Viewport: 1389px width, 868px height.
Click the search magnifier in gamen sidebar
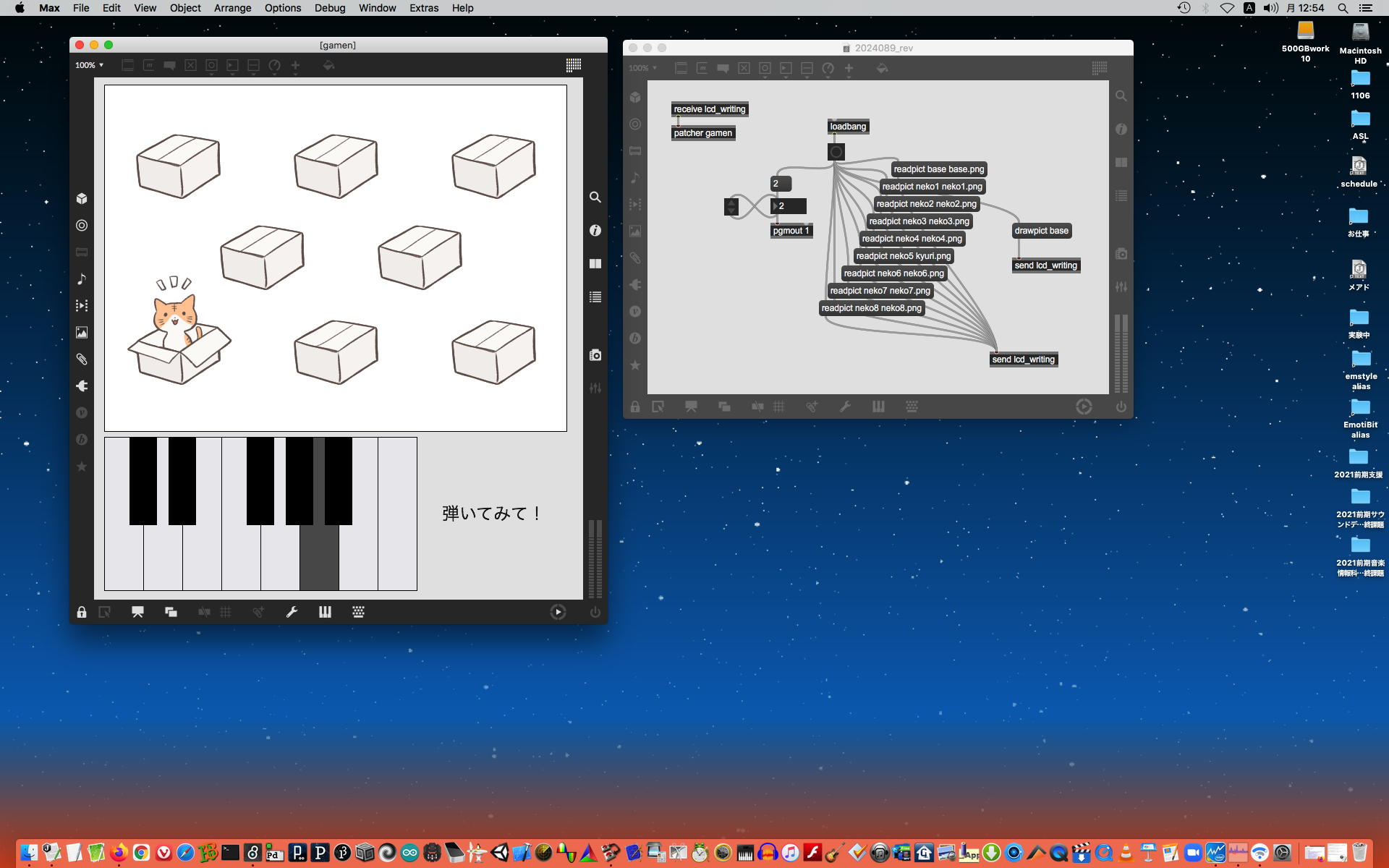click(x=595, y=197)
